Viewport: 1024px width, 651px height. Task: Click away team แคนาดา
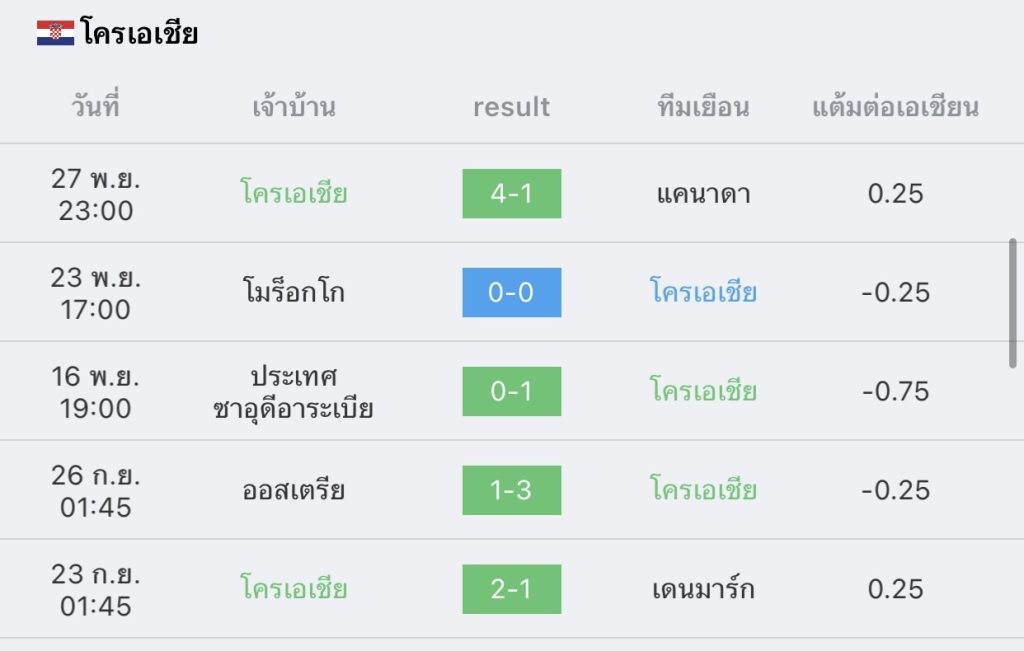point(703,194)
